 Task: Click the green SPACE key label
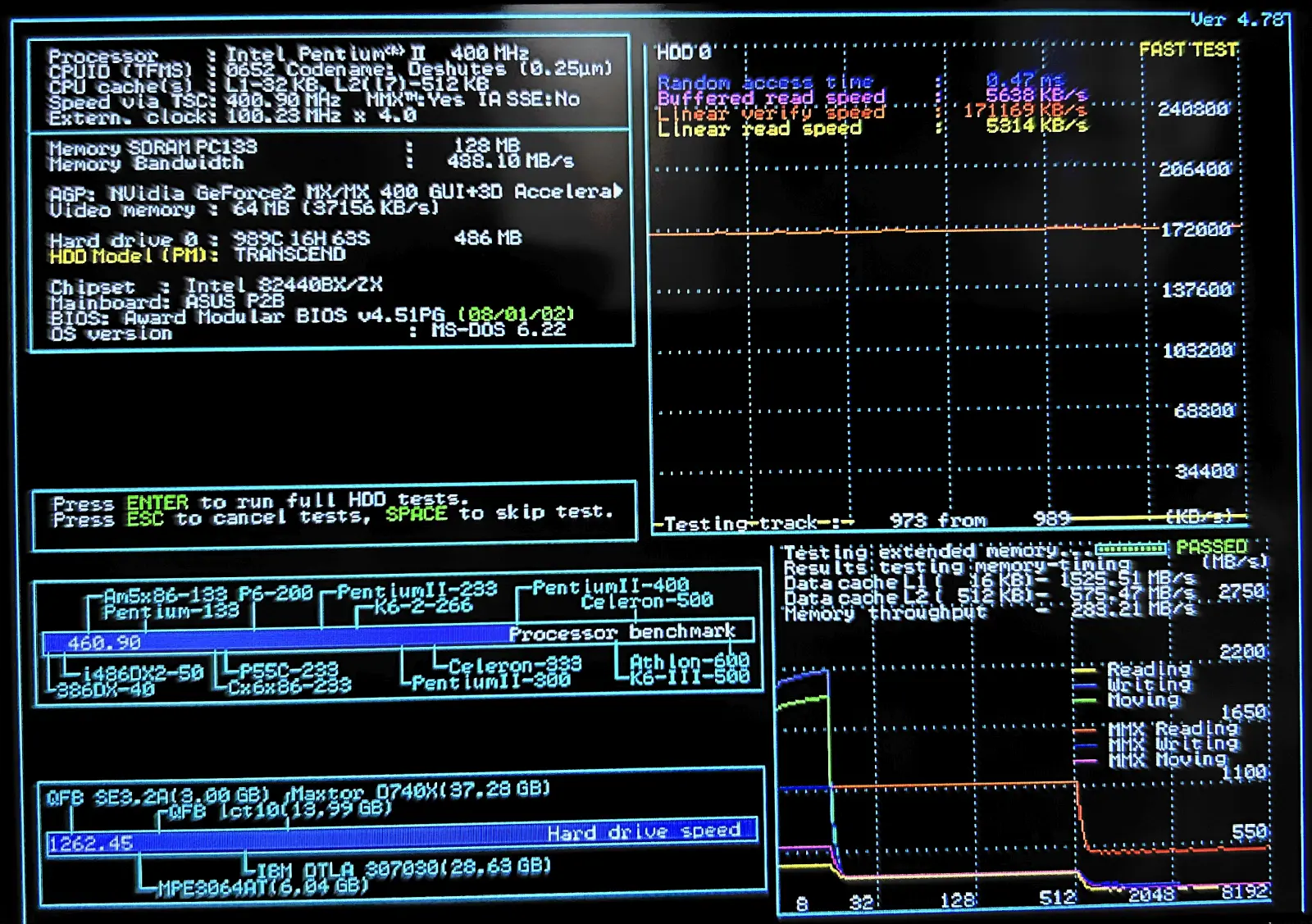(417, 514)
